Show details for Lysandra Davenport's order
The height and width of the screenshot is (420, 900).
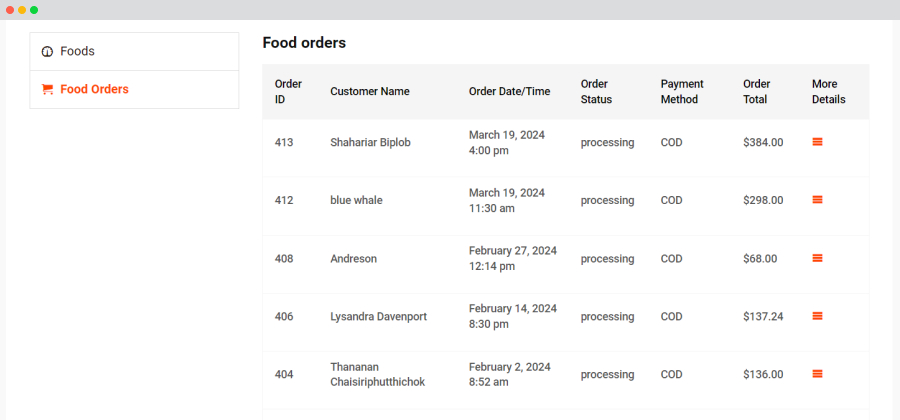click(817, 316)
